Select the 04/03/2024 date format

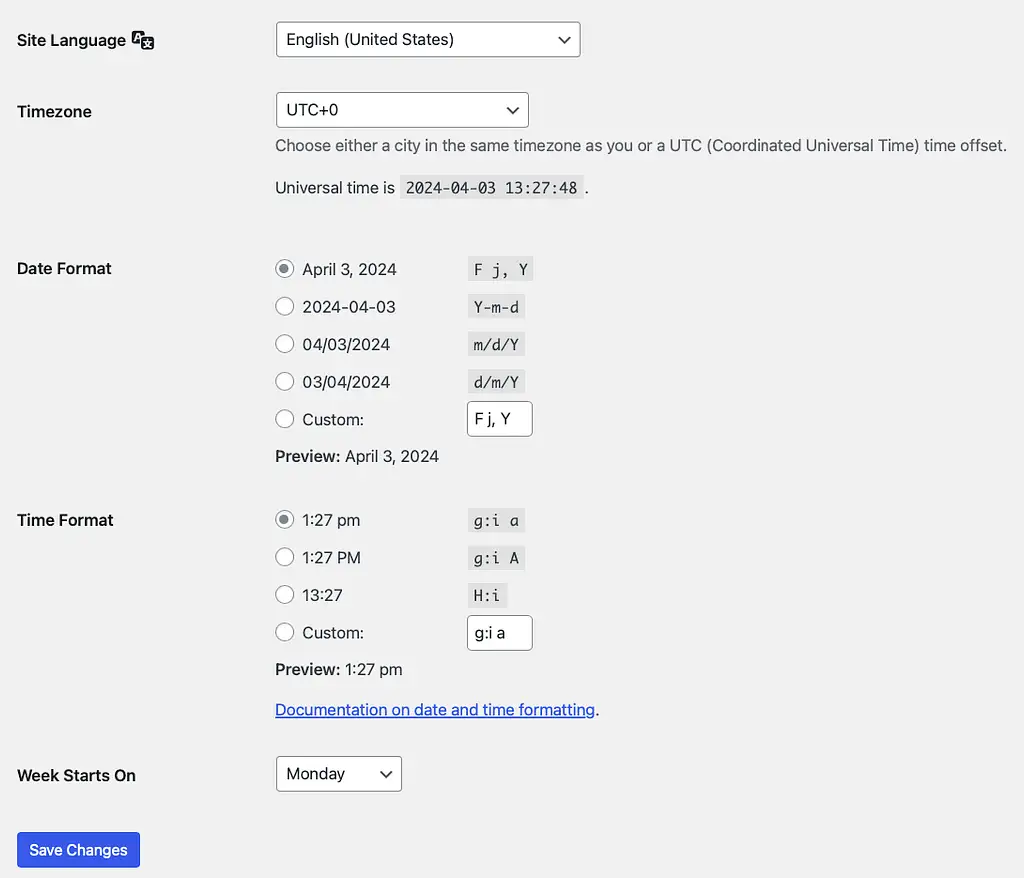pyautogui.click(x=284, y=343)
